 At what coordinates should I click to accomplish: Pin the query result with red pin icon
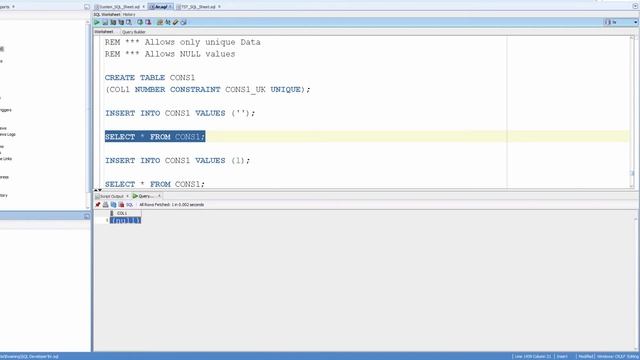[98, 204]
